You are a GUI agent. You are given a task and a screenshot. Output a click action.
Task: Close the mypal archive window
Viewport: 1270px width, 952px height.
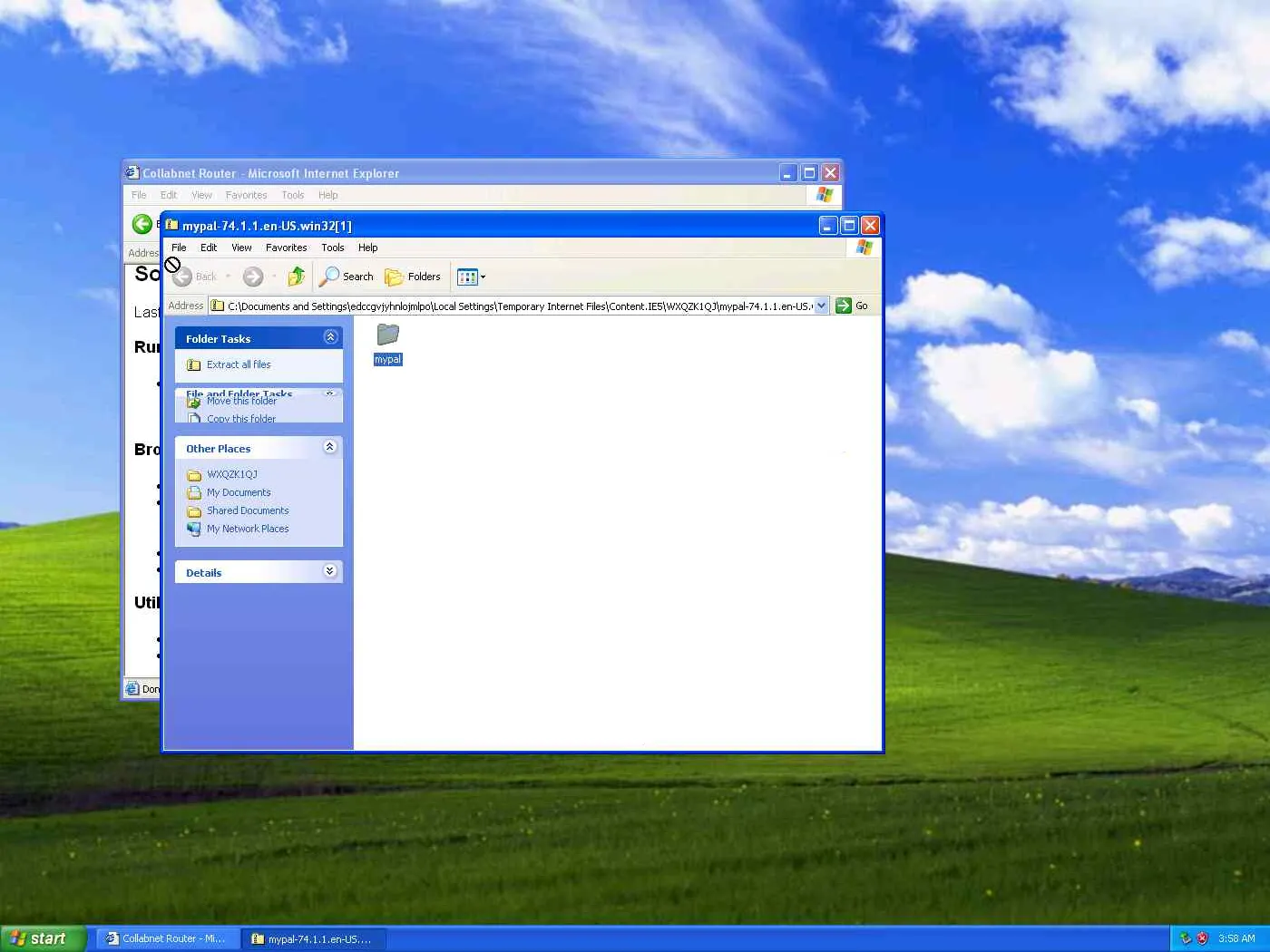870,226
